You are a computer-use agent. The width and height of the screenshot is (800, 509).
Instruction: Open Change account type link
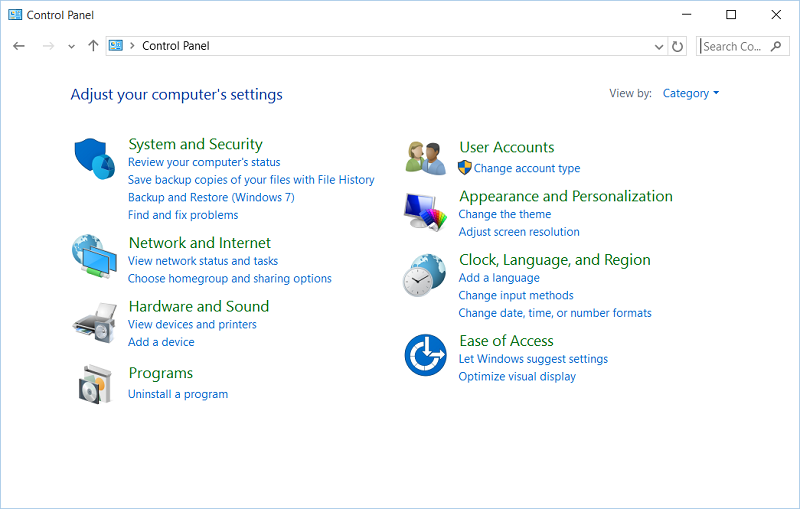tap(526, 169)
